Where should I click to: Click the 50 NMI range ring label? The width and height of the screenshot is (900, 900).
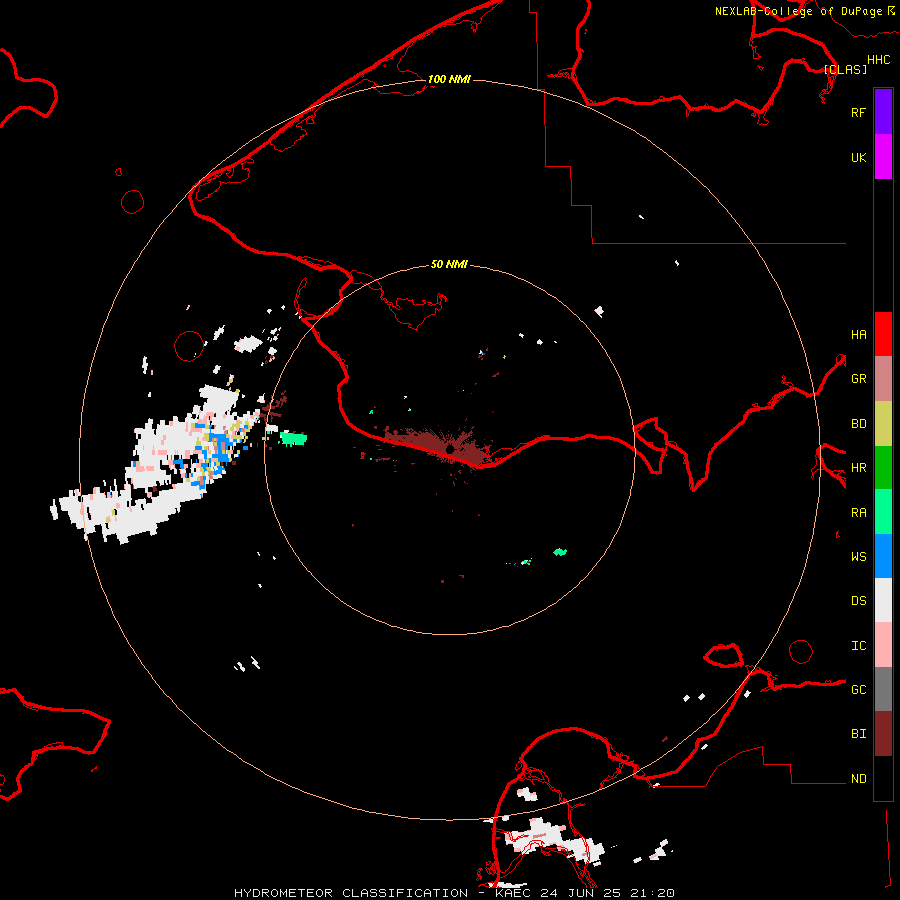click(449, 264)
